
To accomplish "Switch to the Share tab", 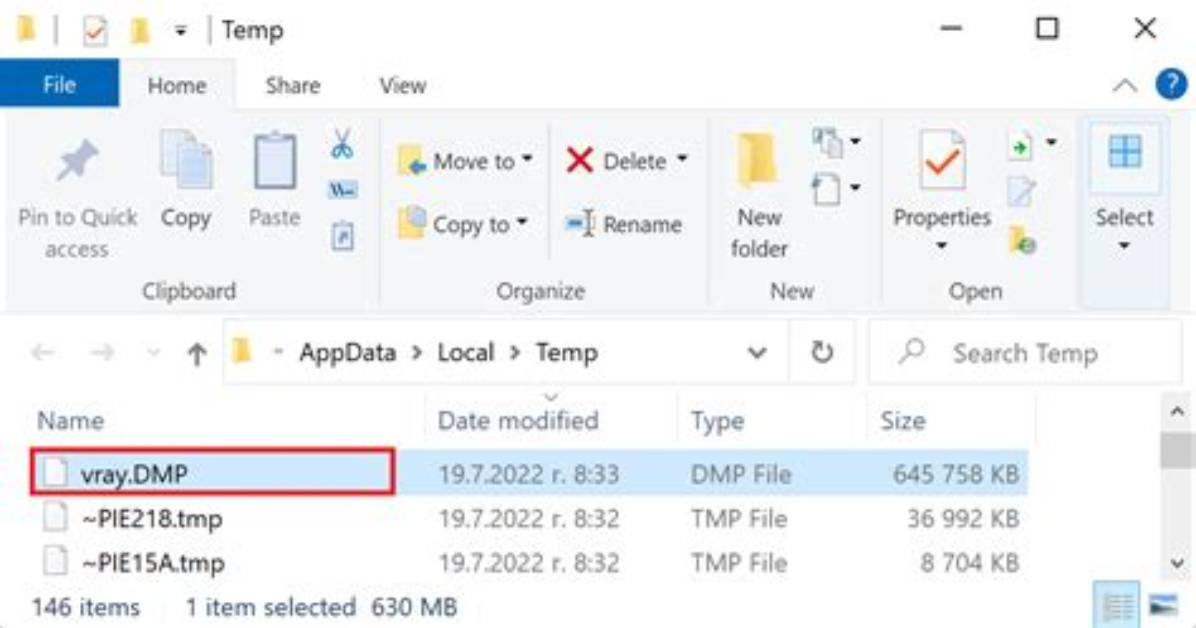I will click(293, 85).
